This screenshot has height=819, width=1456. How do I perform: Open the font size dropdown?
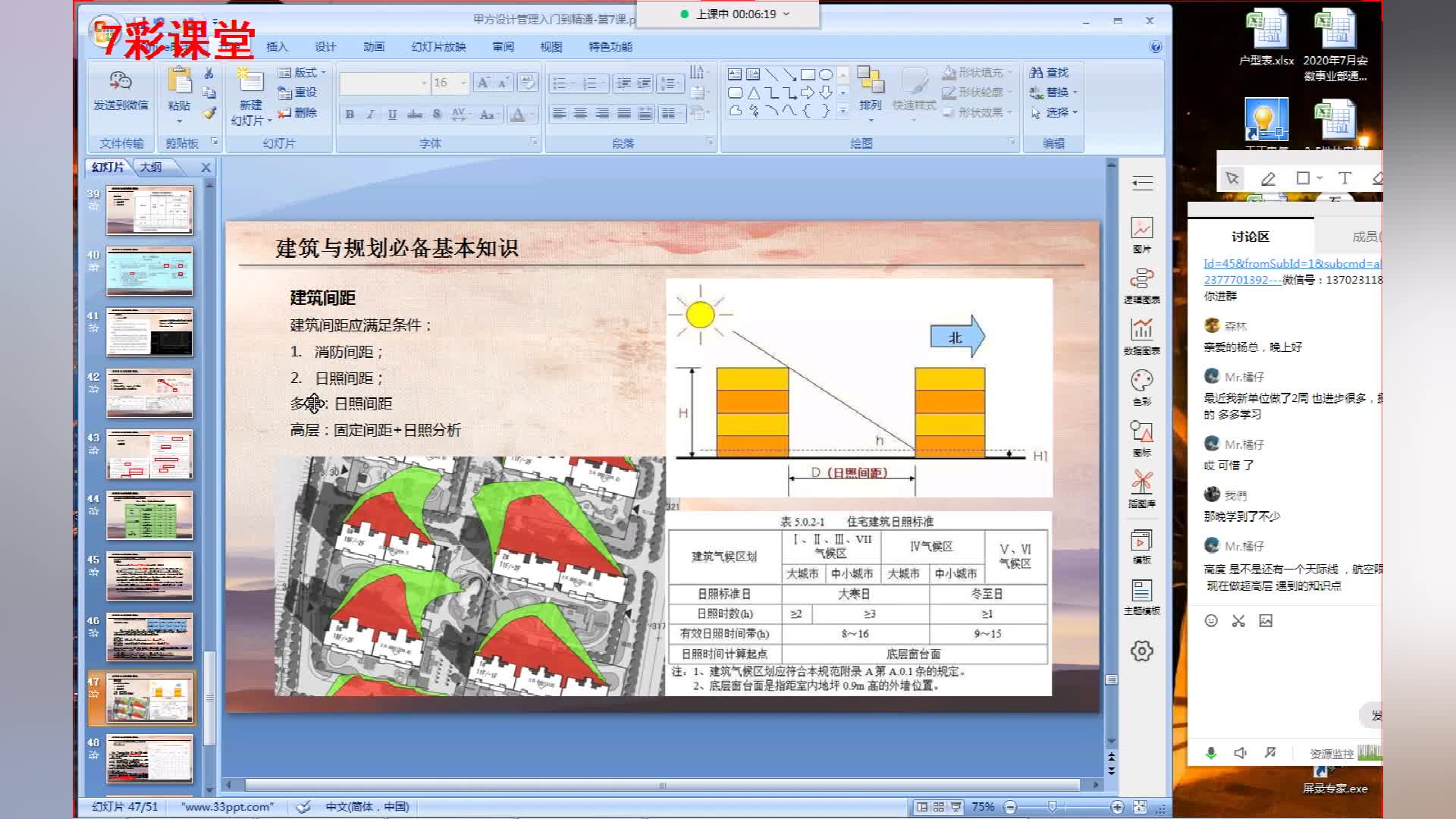click(463, 83)
